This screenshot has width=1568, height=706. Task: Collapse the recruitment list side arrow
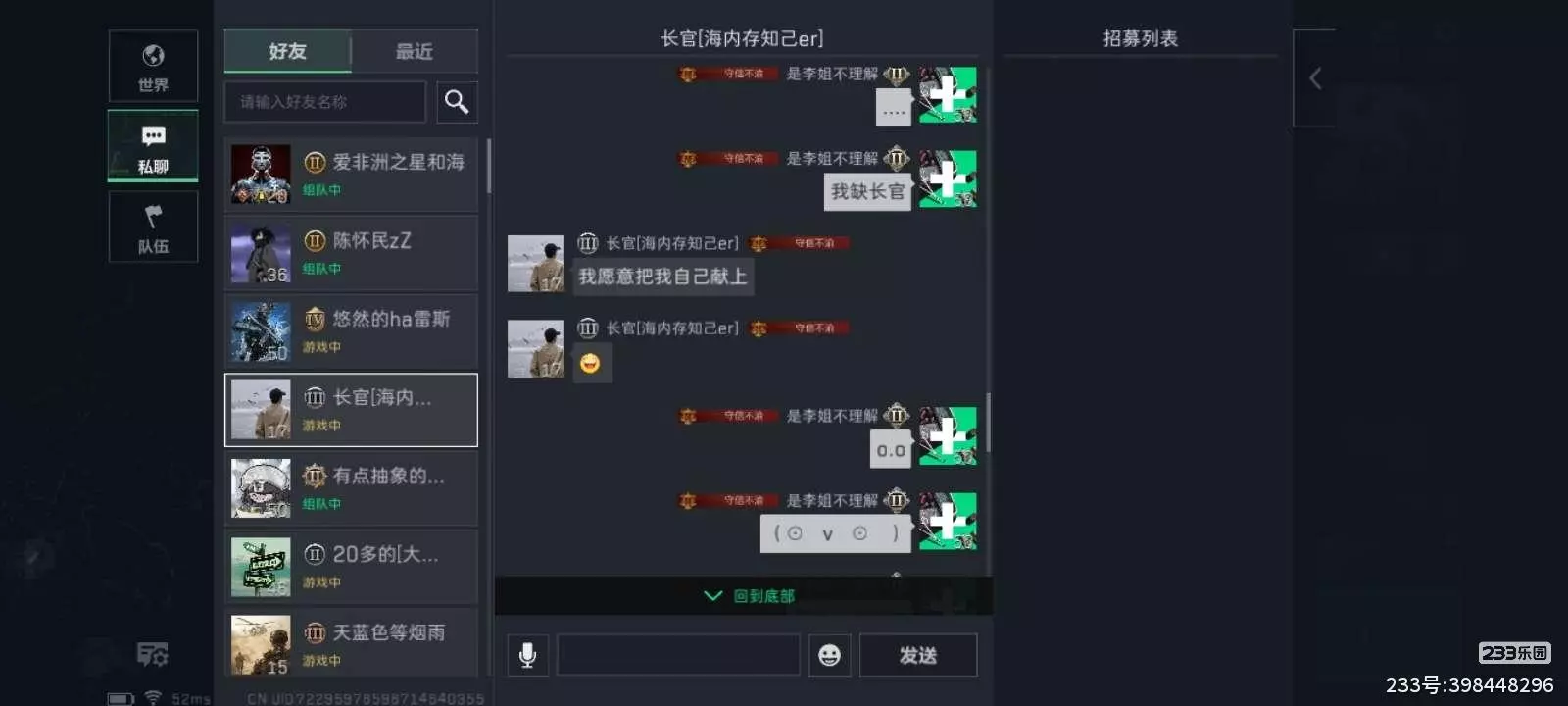[x=1315, y=78]
